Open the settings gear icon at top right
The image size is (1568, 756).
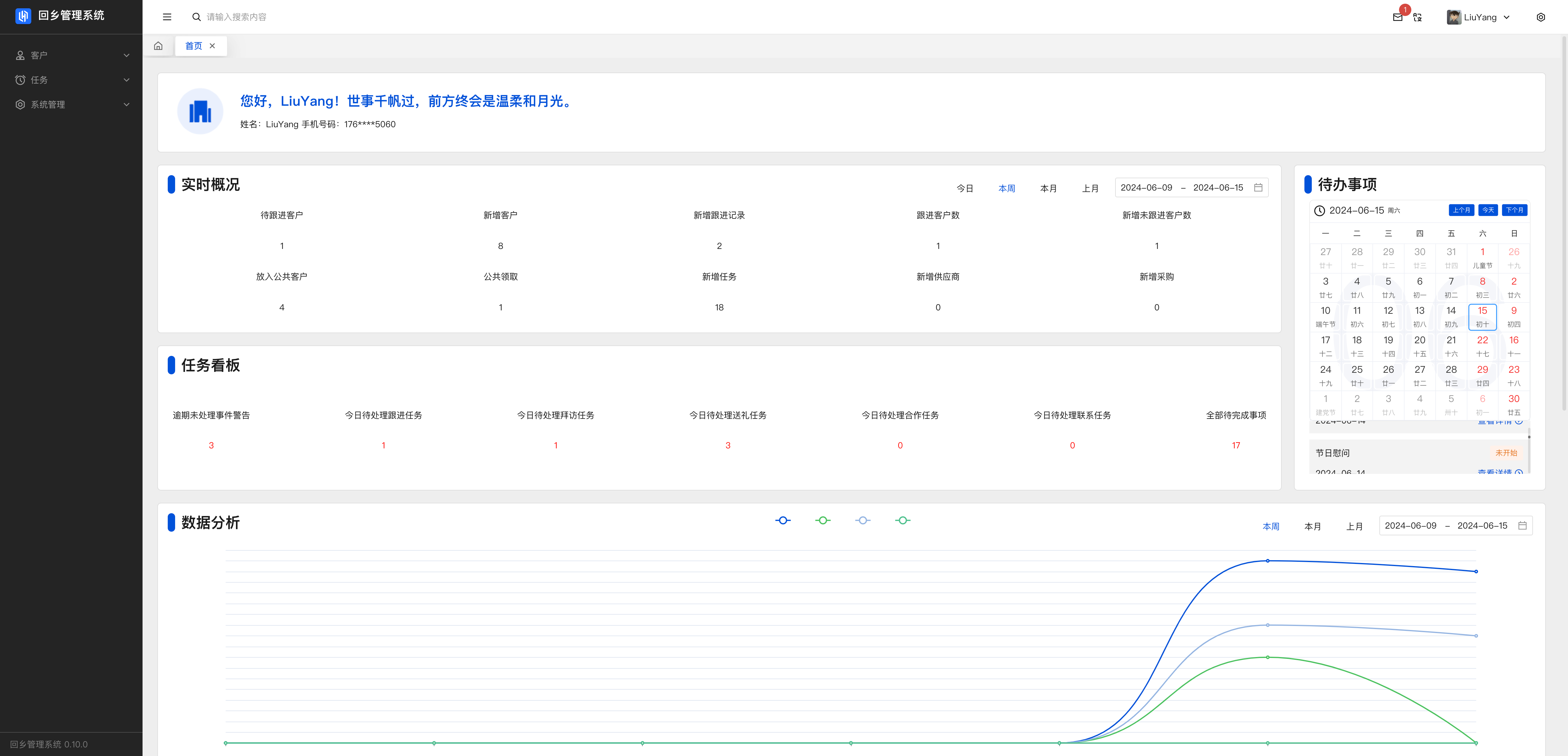pyautogui.click(x=1541, y=17)
